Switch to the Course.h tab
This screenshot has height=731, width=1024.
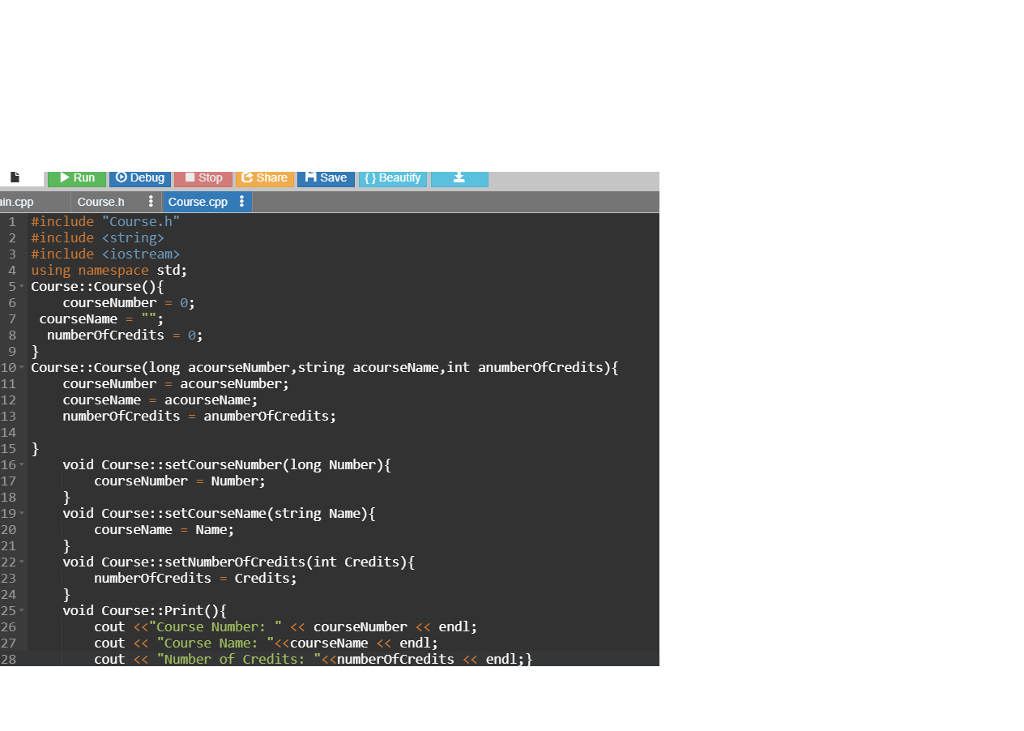coord(101,202)
